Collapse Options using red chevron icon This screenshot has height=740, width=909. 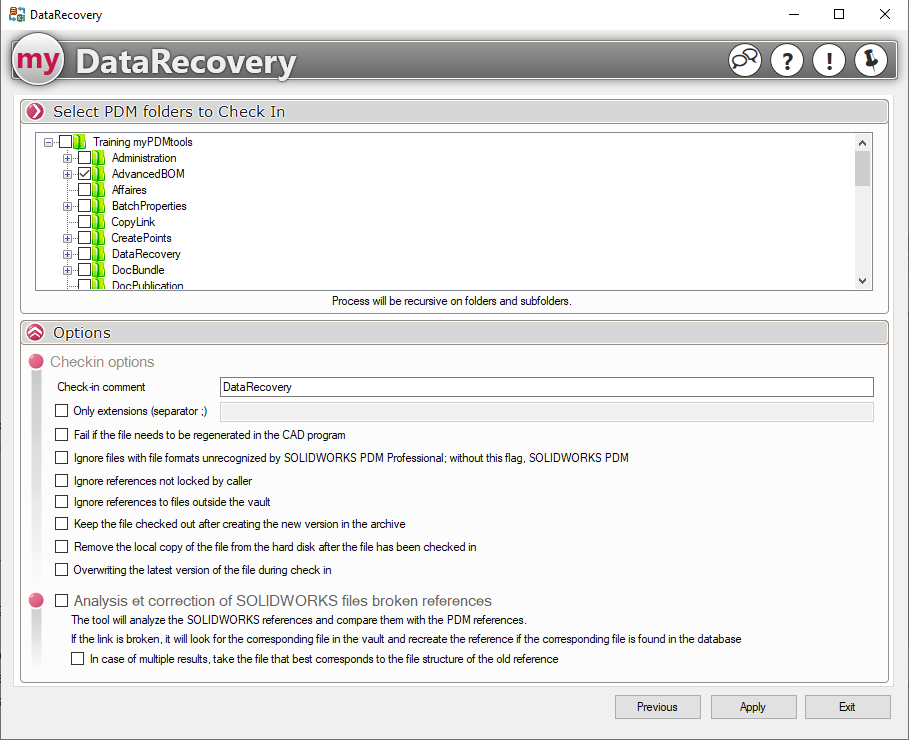[36, 333]
